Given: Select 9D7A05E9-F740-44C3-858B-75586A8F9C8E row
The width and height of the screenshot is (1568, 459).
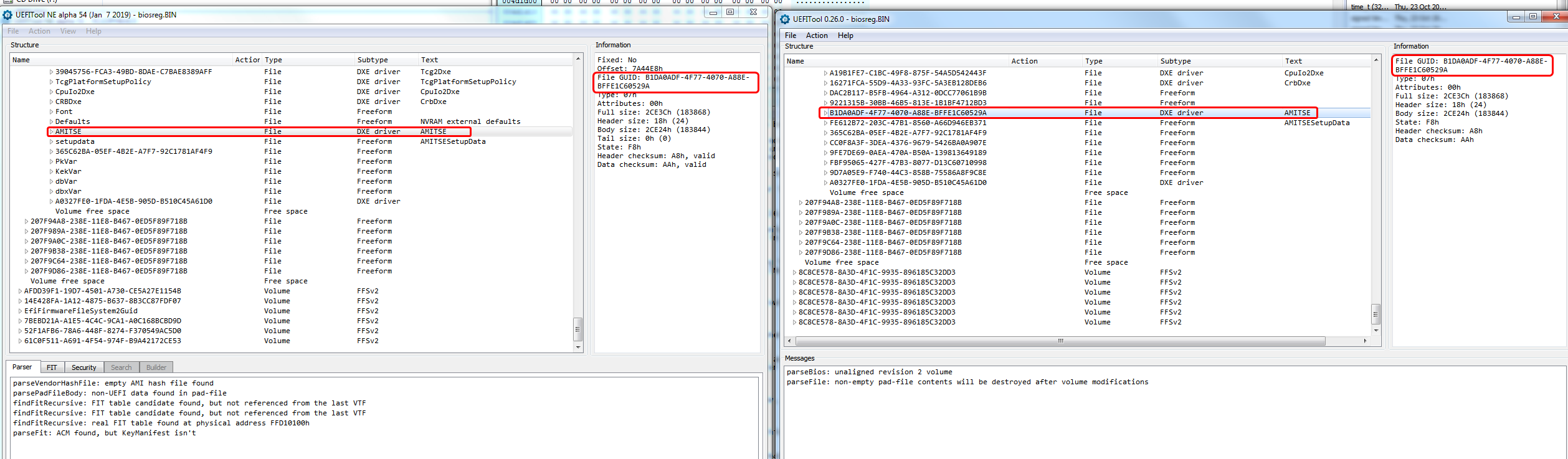Looking at the screenshot, I should coord(1078,173).
